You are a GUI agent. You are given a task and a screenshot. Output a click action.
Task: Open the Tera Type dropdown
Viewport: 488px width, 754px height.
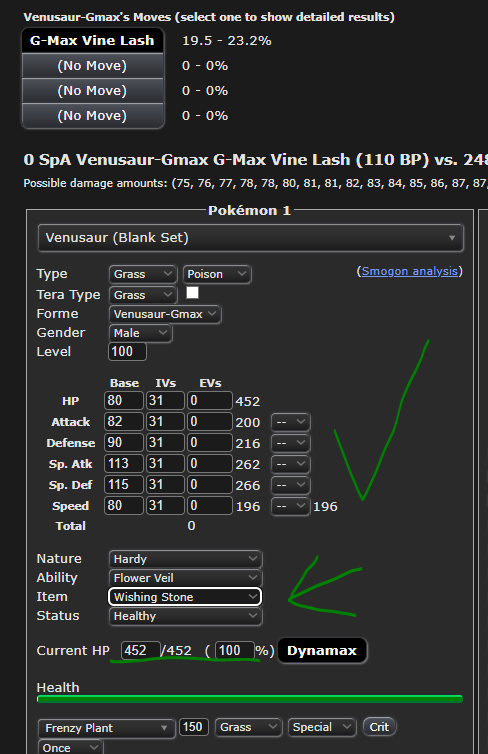pyautogui.click(x=142, y=295)
